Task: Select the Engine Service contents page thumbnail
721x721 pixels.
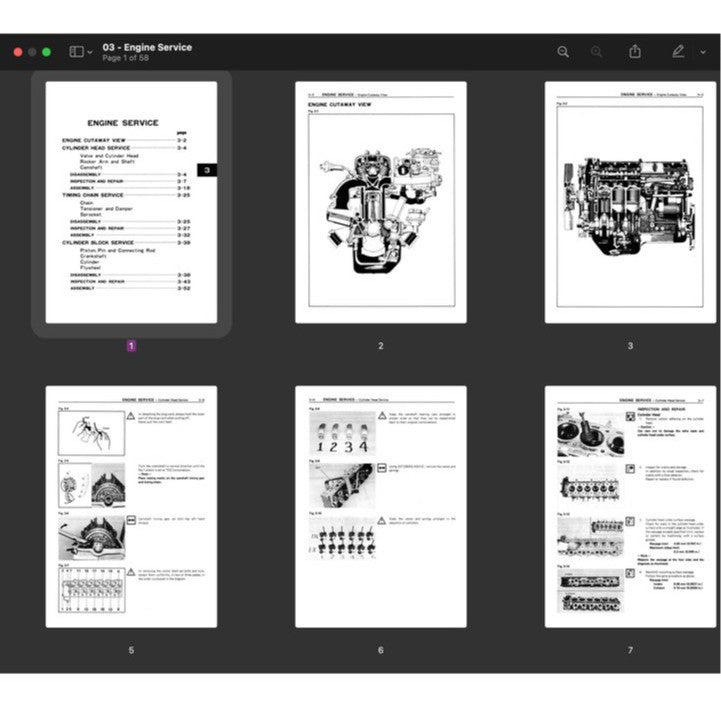Action: (x=131, y=203)
